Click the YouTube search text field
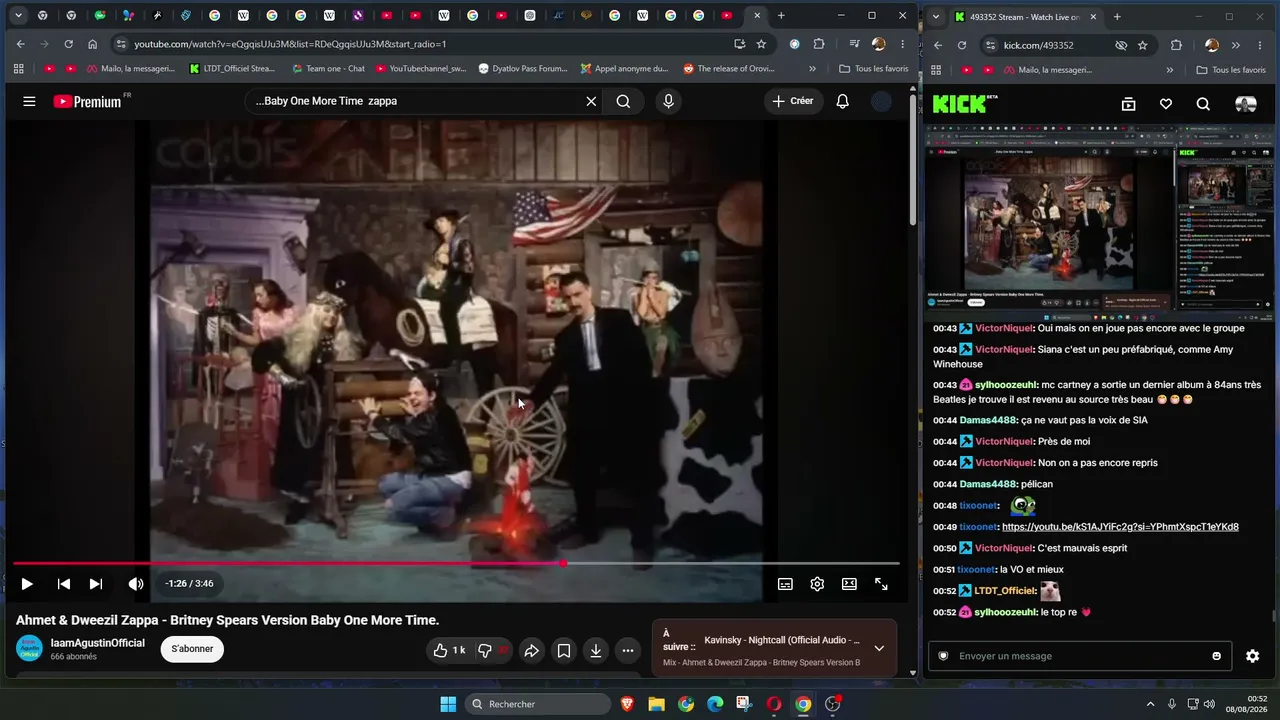 coord(415,101)
